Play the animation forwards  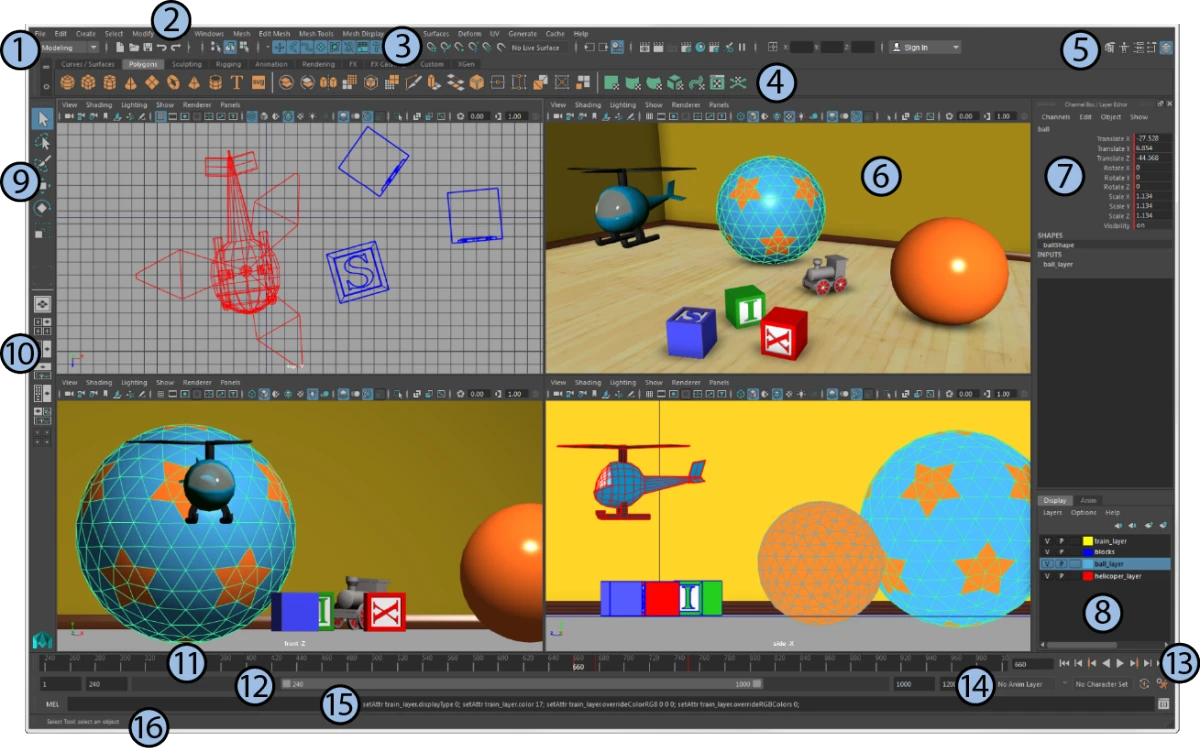click(x=1120, y=663)
